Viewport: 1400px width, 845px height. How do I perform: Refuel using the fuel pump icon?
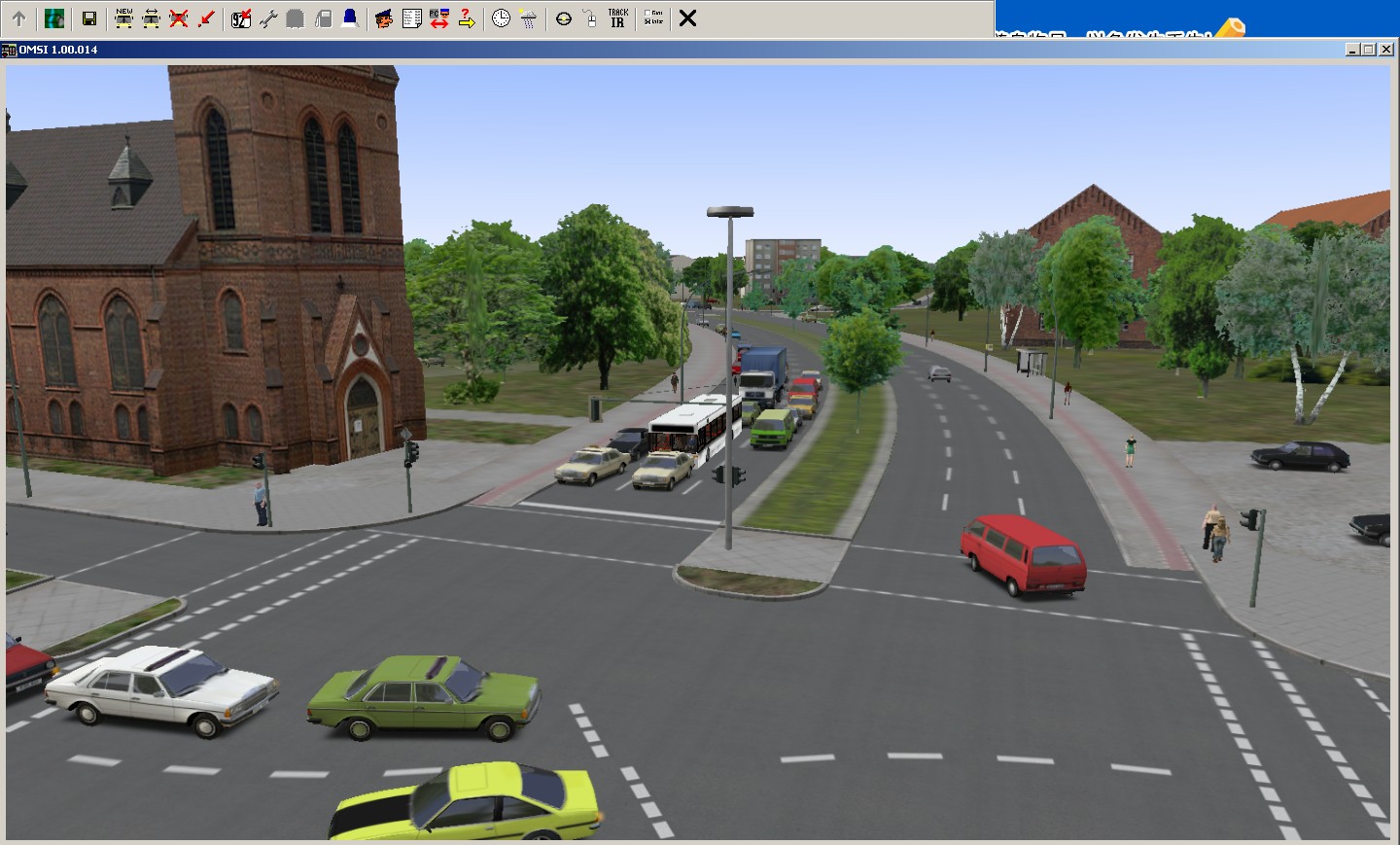coord(323,18)
